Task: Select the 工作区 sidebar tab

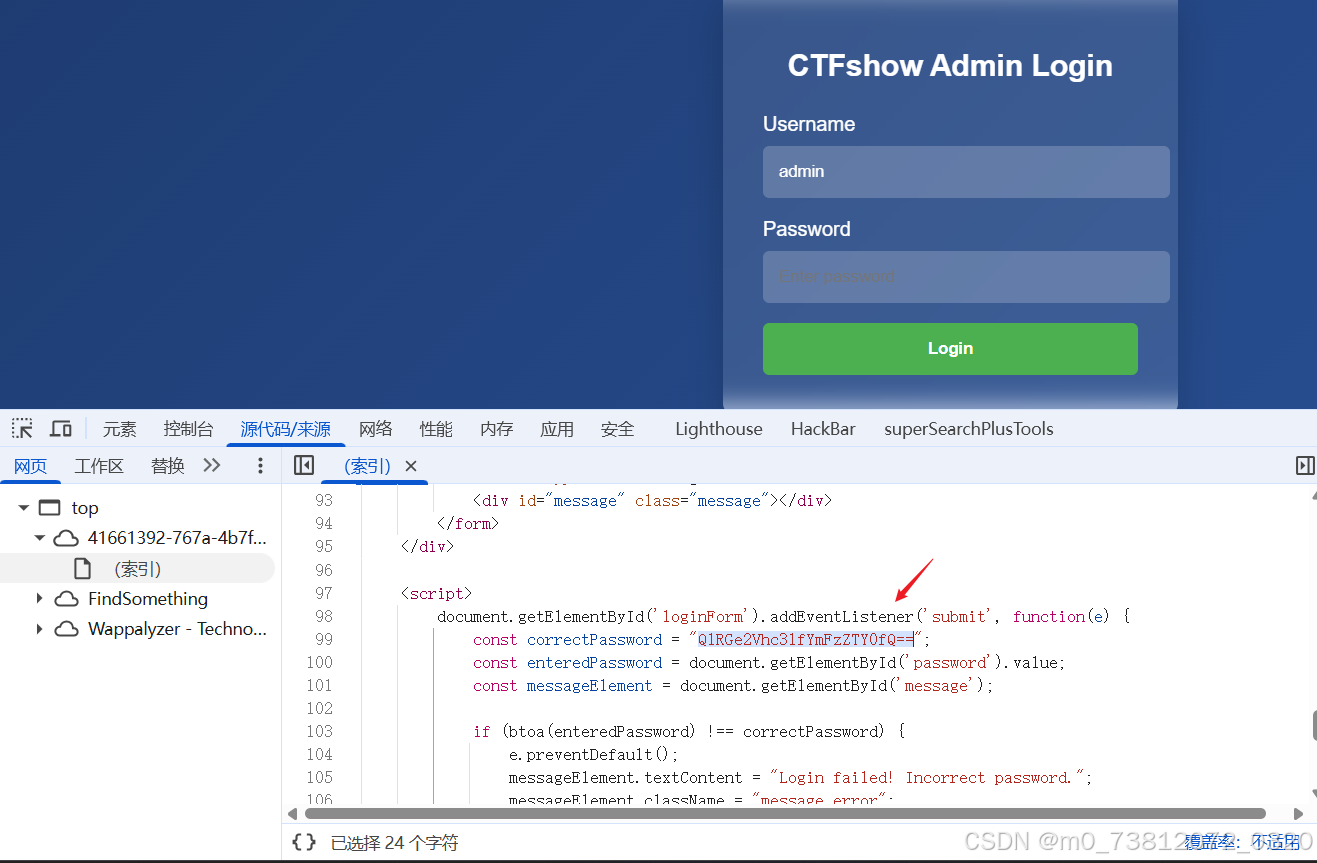Action: point(99,466)
